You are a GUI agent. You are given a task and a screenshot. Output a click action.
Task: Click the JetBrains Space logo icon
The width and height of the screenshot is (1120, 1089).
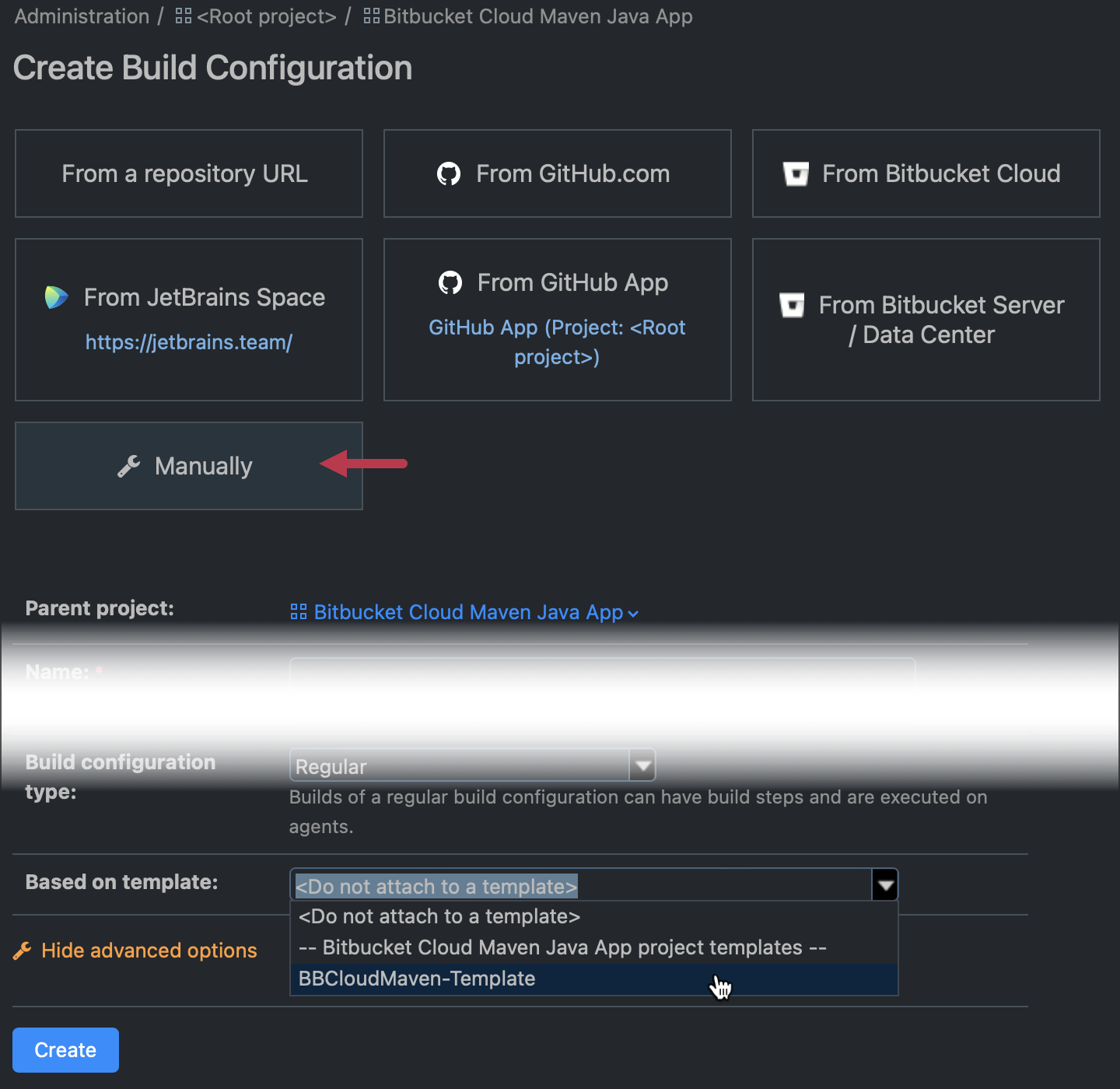56,297
